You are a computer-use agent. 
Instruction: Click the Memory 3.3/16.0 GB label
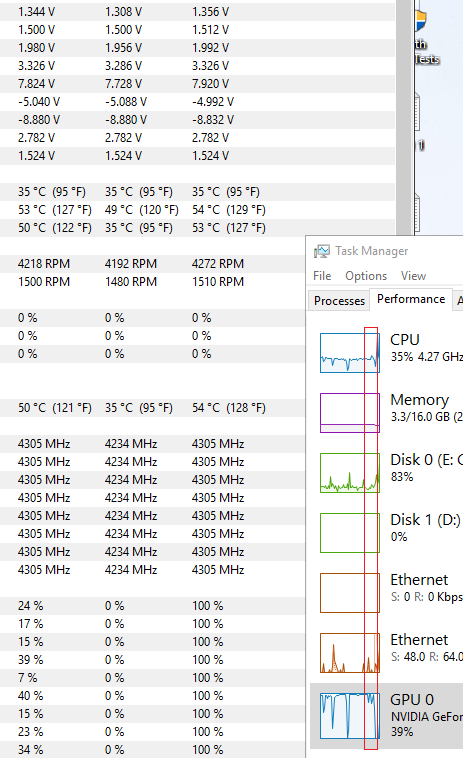point(426,408)
